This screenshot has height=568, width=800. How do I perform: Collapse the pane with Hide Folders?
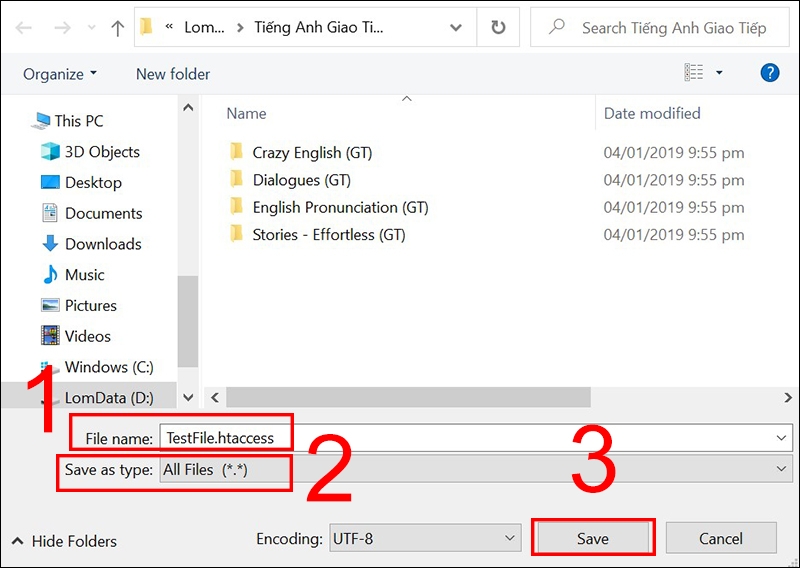coord(64,541)
